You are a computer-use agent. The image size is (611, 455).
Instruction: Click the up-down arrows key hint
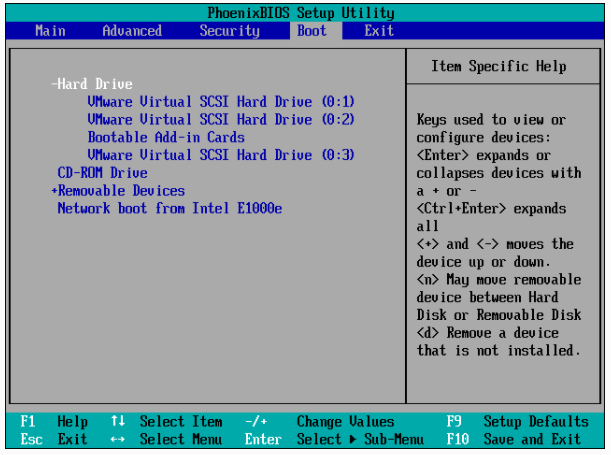tap(118, 421)
